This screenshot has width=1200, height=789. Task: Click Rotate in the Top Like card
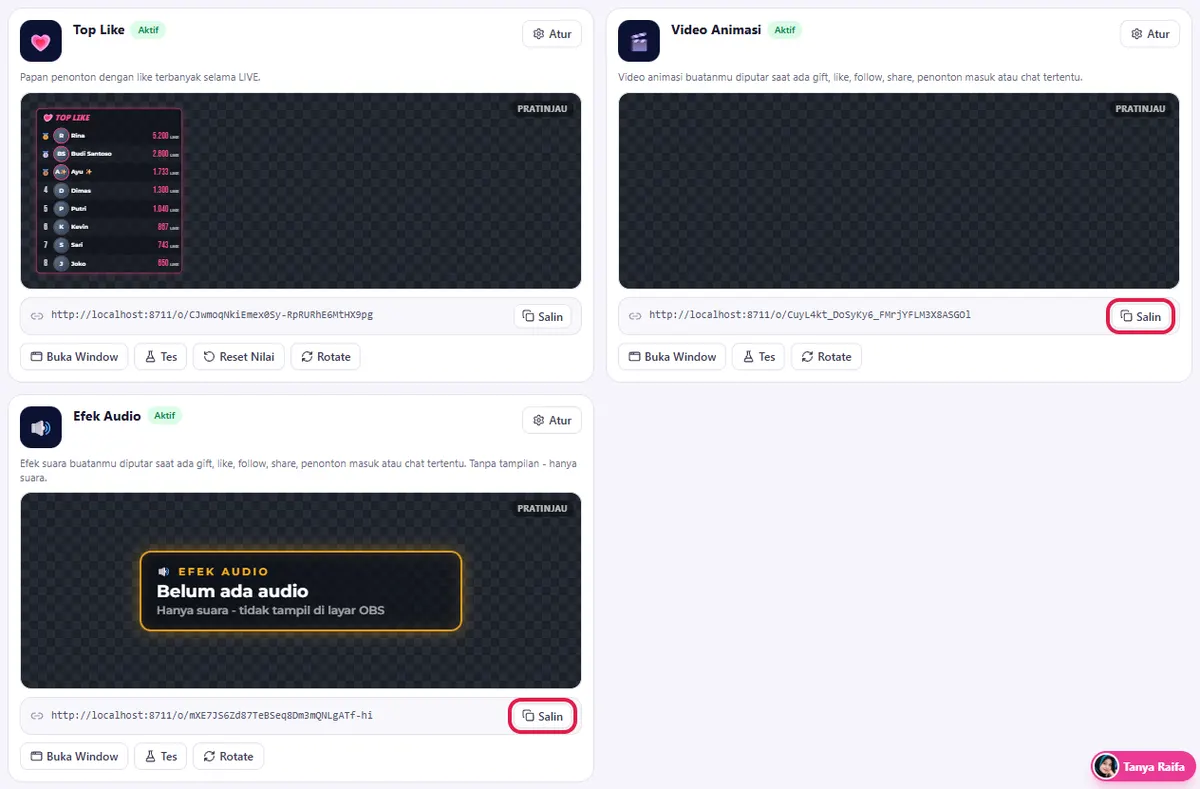pos(326,357)
